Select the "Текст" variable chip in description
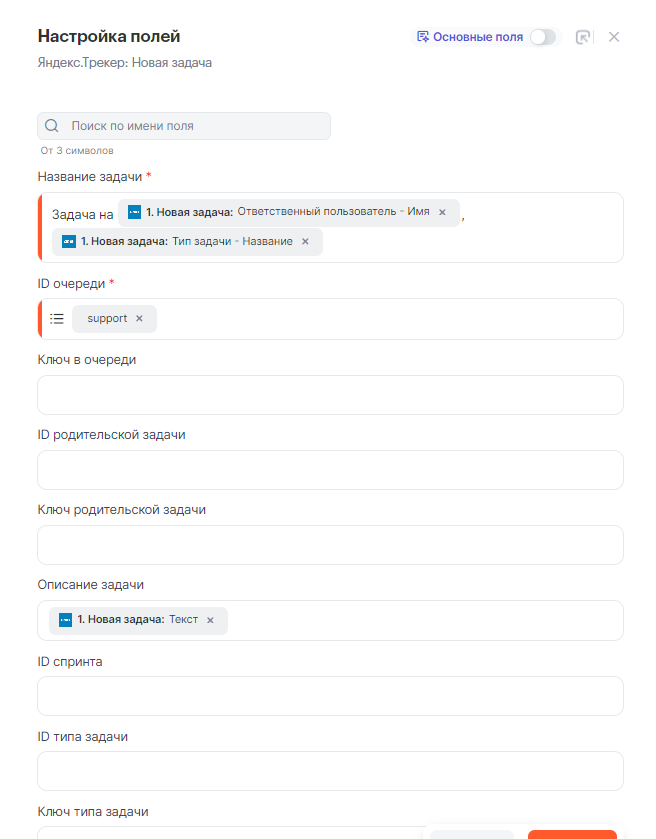Image resolution: width=656 pixels, height=839 pixels. coord(135,620)
